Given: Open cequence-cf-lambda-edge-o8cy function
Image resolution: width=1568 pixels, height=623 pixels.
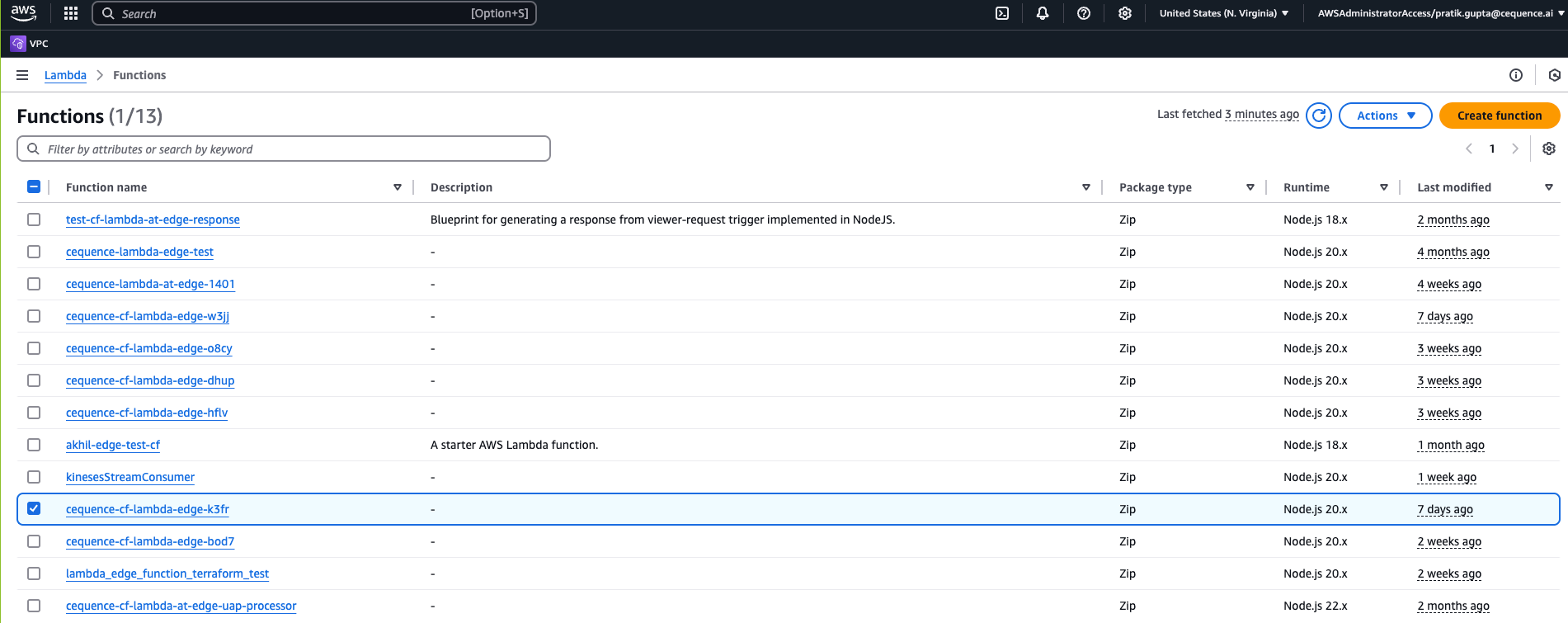Looking at the screenshot, I should coord(149,348).
